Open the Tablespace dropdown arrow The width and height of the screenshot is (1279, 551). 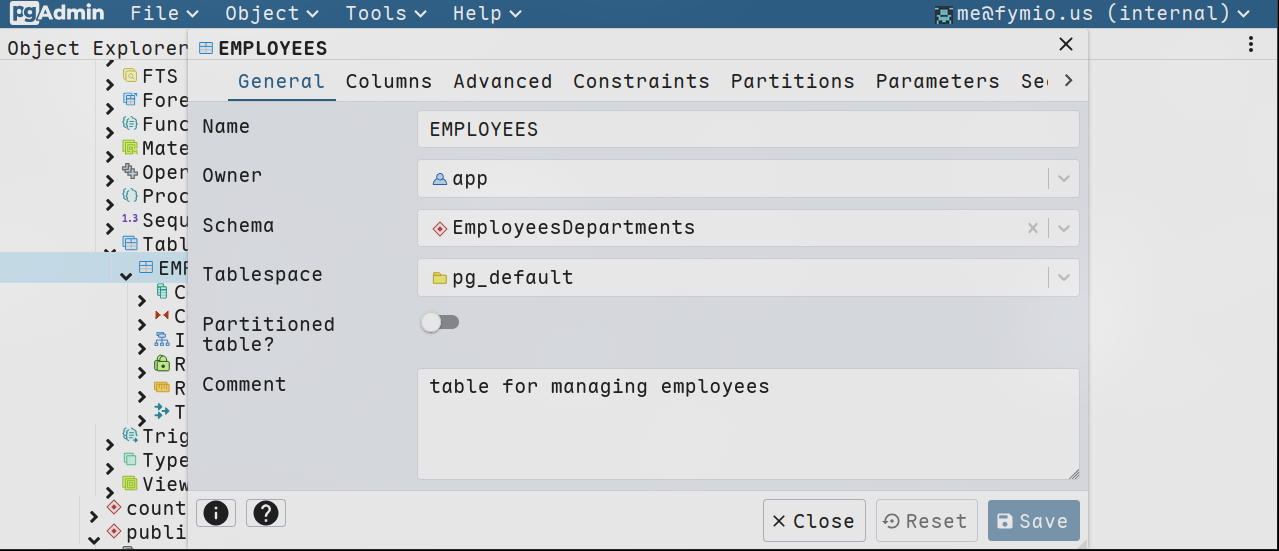pyautogui.click(x=1064, y=277)
